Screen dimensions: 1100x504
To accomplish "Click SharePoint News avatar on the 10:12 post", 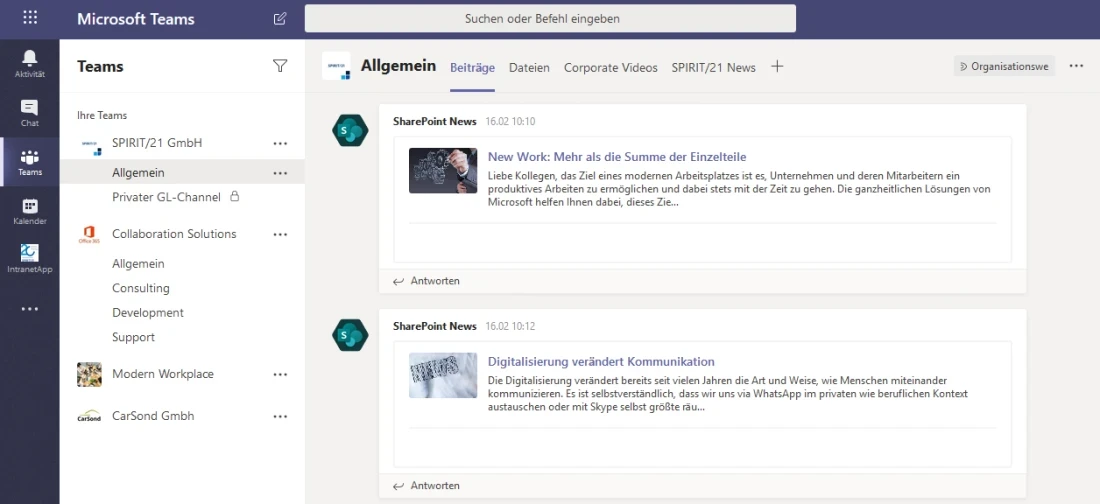I will click(x=350, y=335).
